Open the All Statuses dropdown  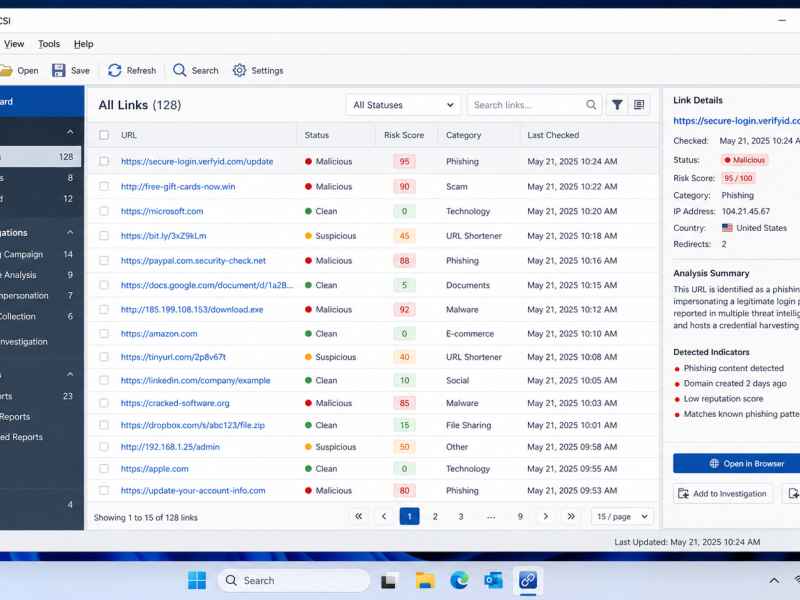[403, 105]
